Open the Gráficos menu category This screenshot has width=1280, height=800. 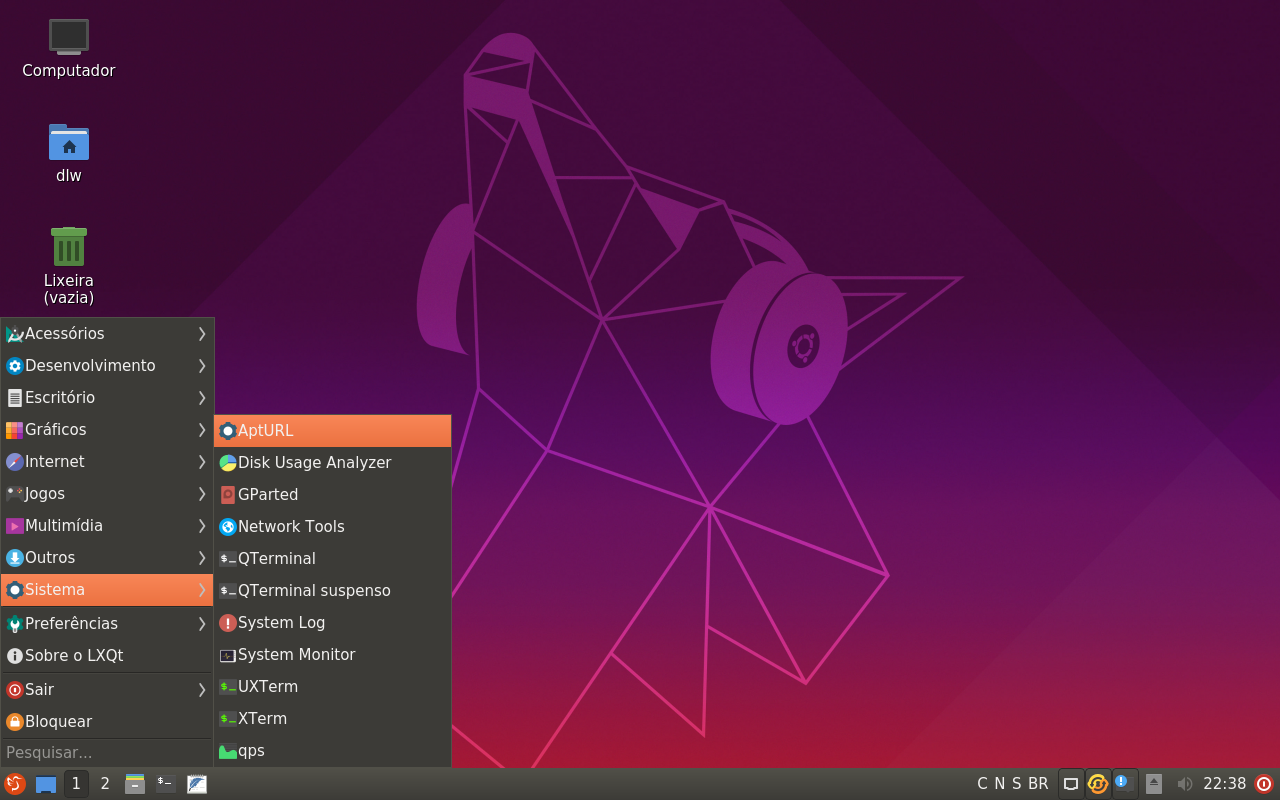107,430
